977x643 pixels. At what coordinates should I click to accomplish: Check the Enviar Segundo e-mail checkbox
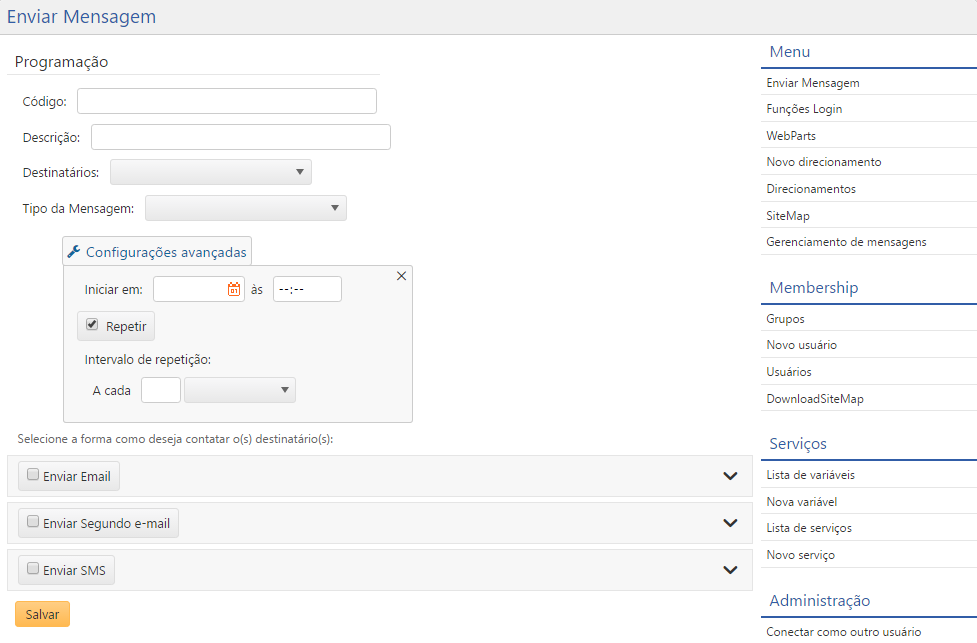tap(33, 522)
